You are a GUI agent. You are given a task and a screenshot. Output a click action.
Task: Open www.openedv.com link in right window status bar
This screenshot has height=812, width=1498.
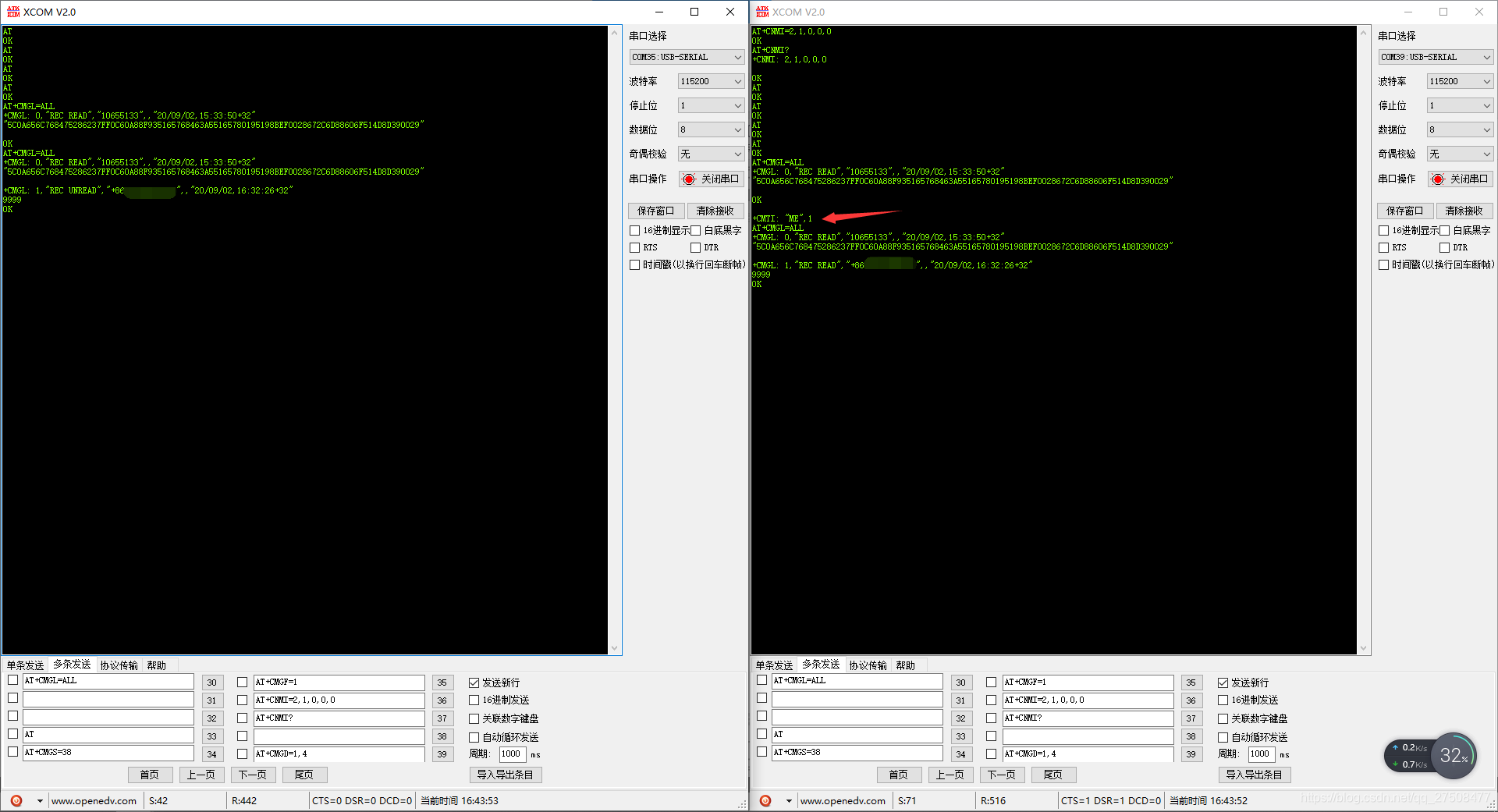(x=843, y=801)
